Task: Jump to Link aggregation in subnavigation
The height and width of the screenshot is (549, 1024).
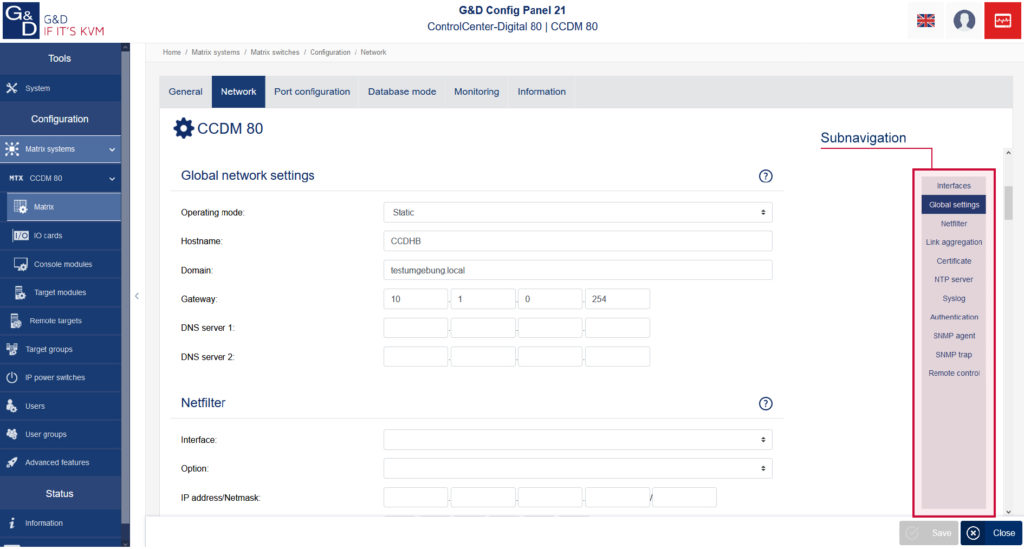Action: [x=953, y=242]
